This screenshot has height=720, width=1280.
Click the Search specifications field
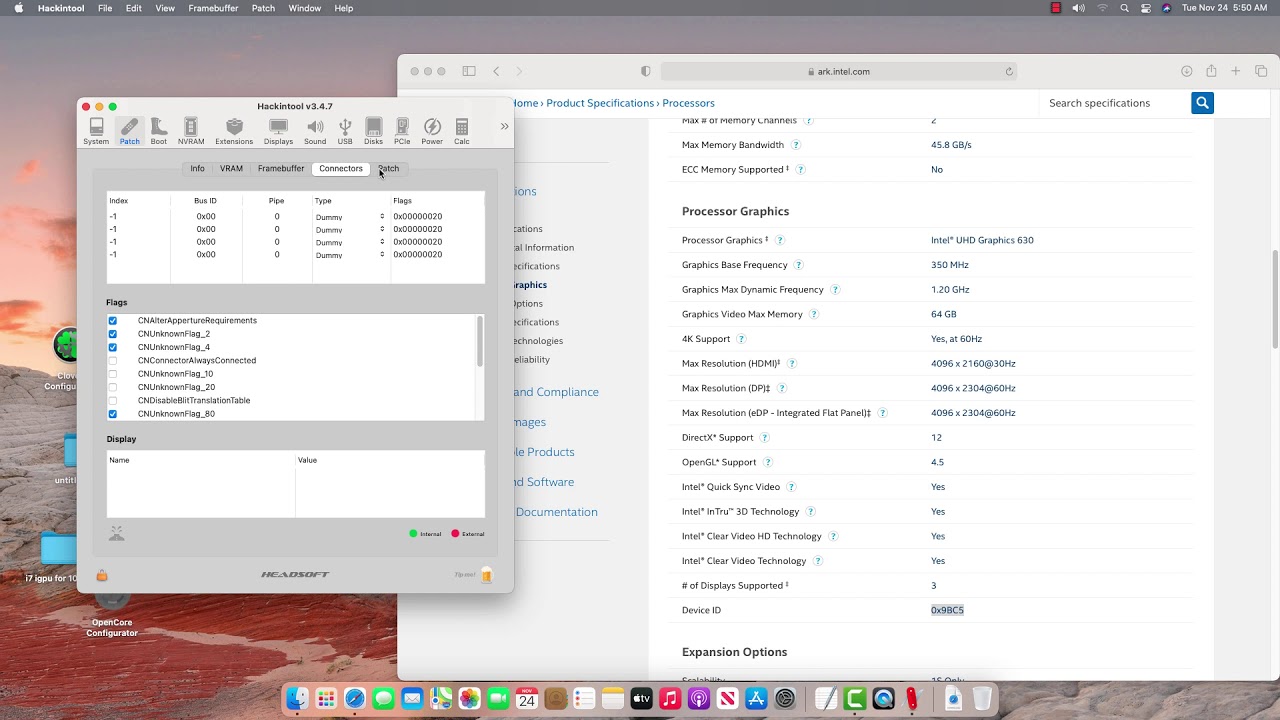tap(1114, 103)
